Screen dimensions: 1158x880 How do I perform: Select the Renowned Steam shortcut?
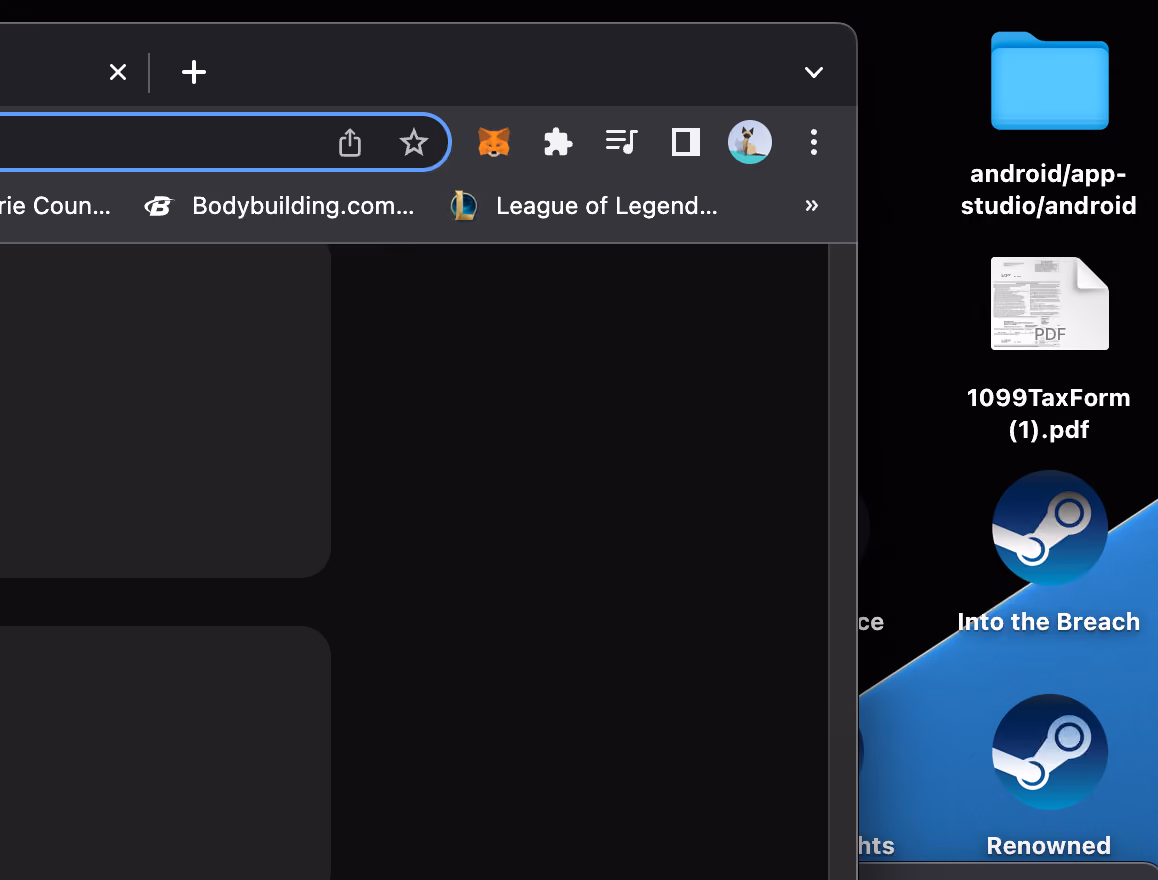point(1049,776)
